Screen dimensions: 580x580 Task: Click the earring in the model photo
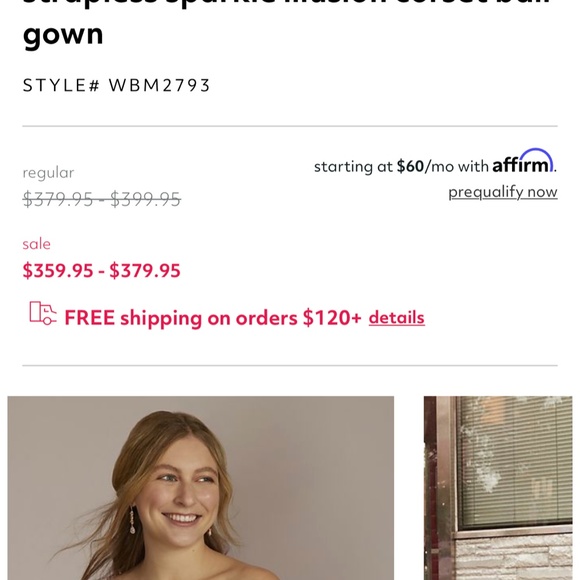click(132, 520)
